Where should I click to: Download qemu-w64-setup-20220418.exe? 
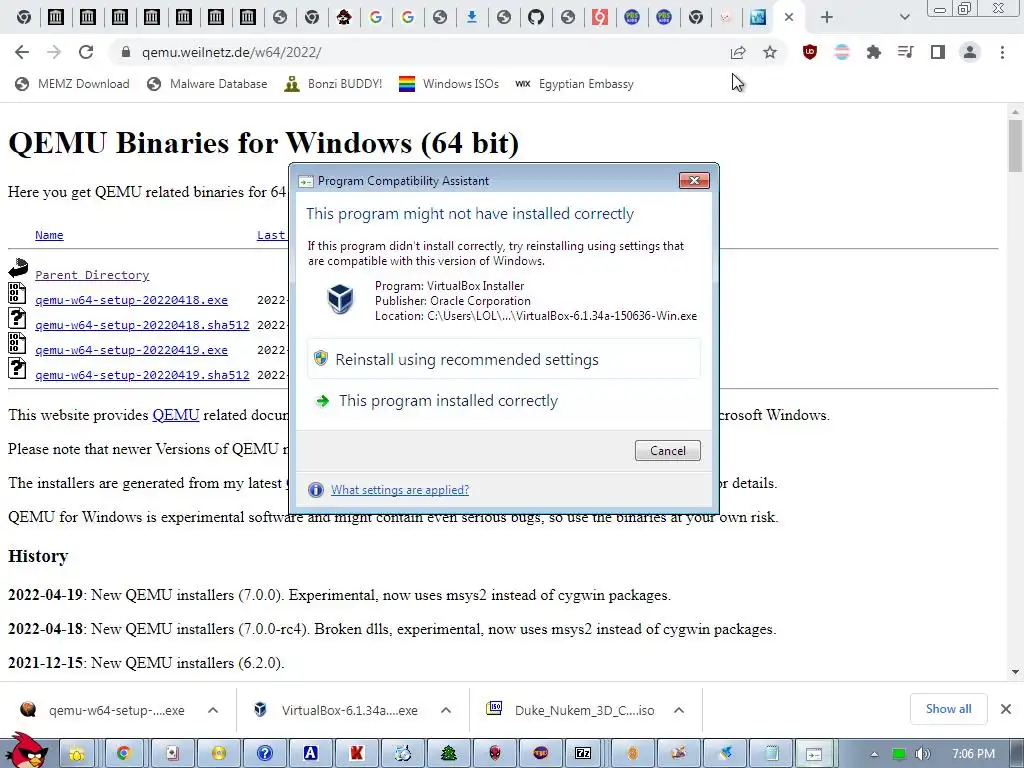(x=131, y=300)
